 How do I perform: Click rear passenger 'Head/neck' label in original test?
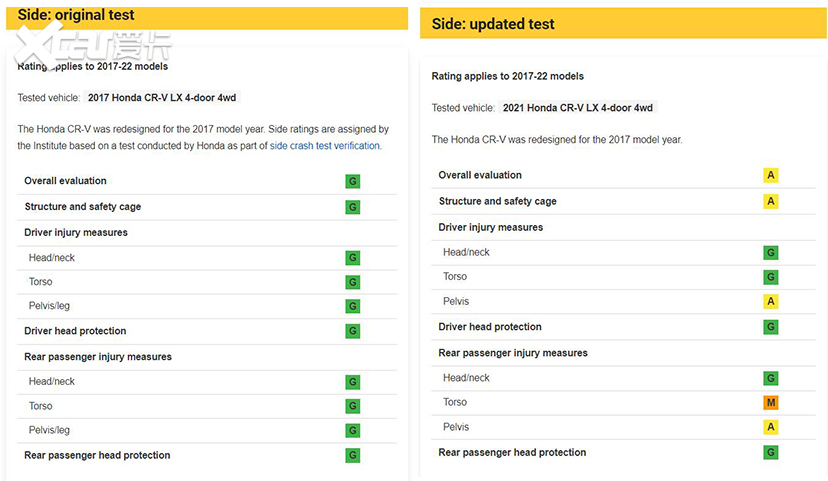coord(52,381)
